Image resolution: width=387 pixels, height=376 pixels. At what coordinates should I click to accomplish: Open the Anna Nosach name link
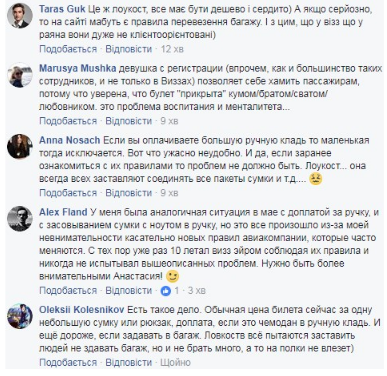click(69, 140)
